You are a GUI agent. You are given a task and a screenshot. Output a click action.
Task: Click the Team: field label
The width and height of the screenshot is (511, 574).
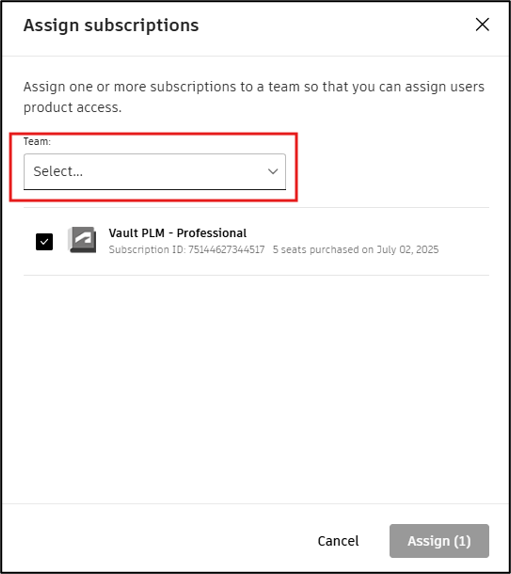pyautogui.click(x=37, y=141)
